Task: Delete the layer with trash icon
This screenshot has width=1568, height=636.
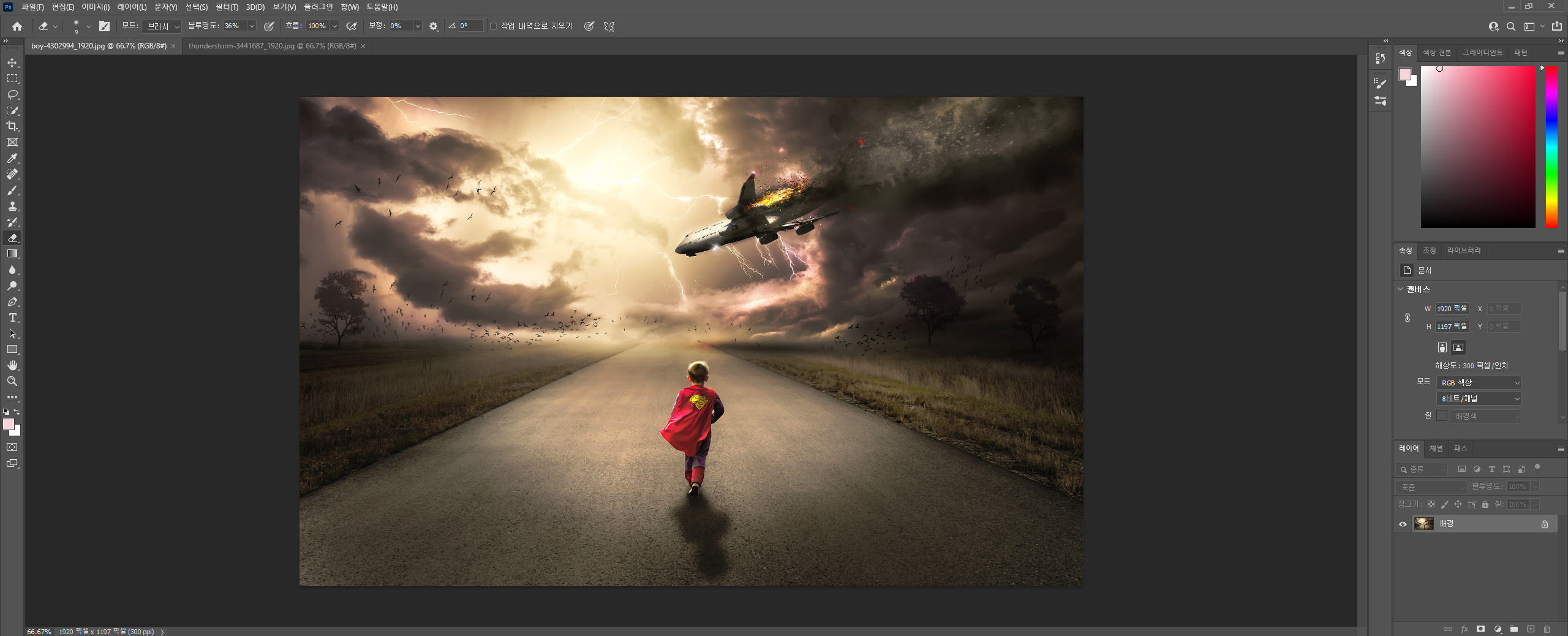Action: 1547,629
